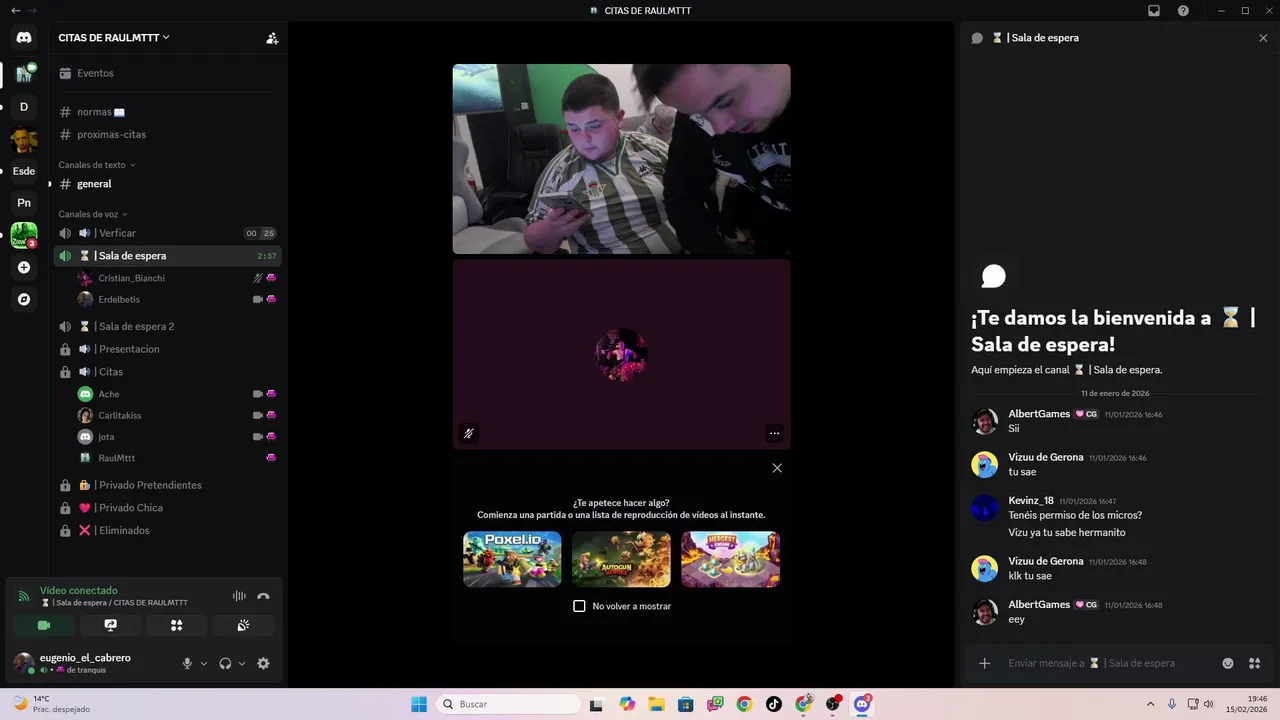Disconnect from voice with the hang-up icon
Viewport: 1280px width, 720px height.
tap(263, 596)
